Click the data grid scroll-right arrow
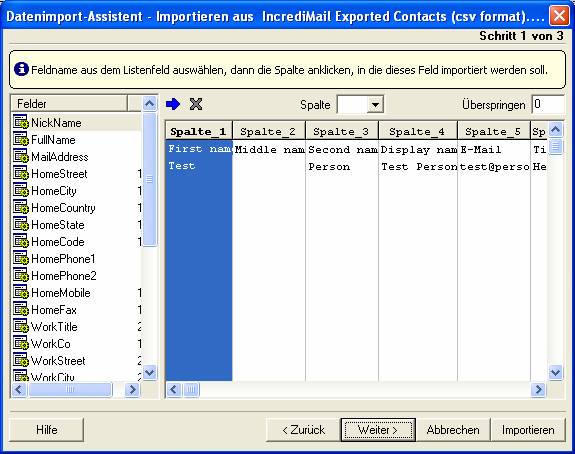The image size is (575, 454). 538,389
